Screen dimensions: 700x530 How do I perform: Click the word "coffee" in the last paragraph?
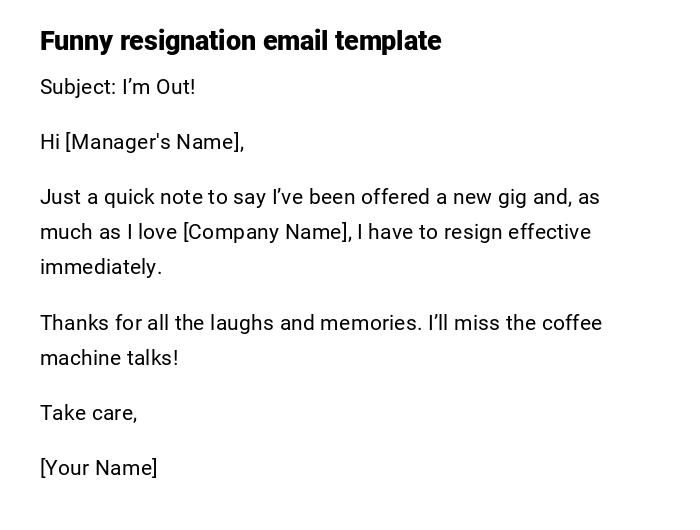pyautogui.click(x=571, y=323)
